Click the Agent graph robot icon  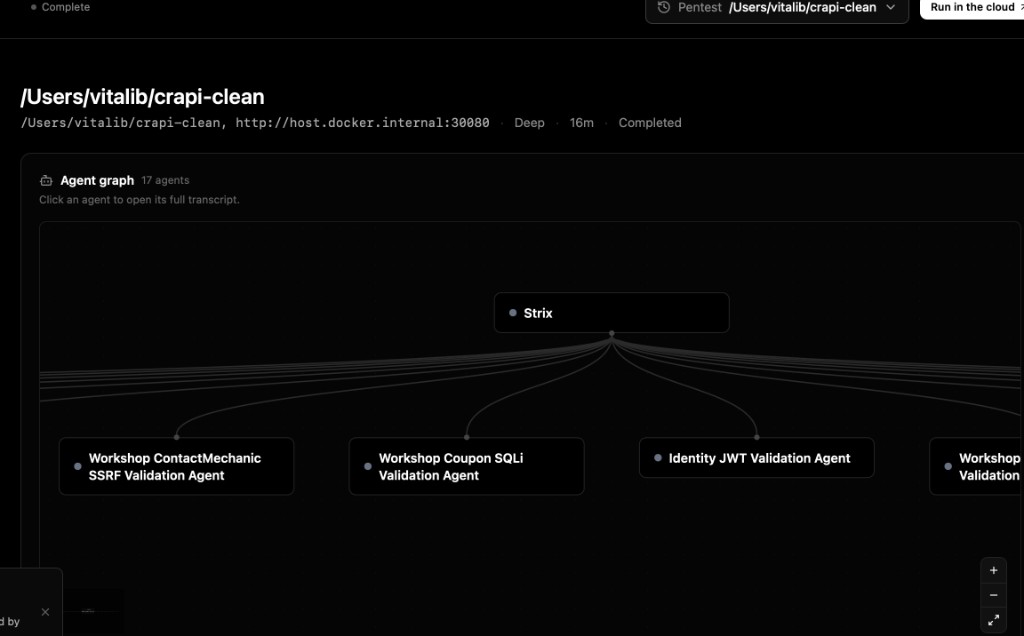coord(46,180)
